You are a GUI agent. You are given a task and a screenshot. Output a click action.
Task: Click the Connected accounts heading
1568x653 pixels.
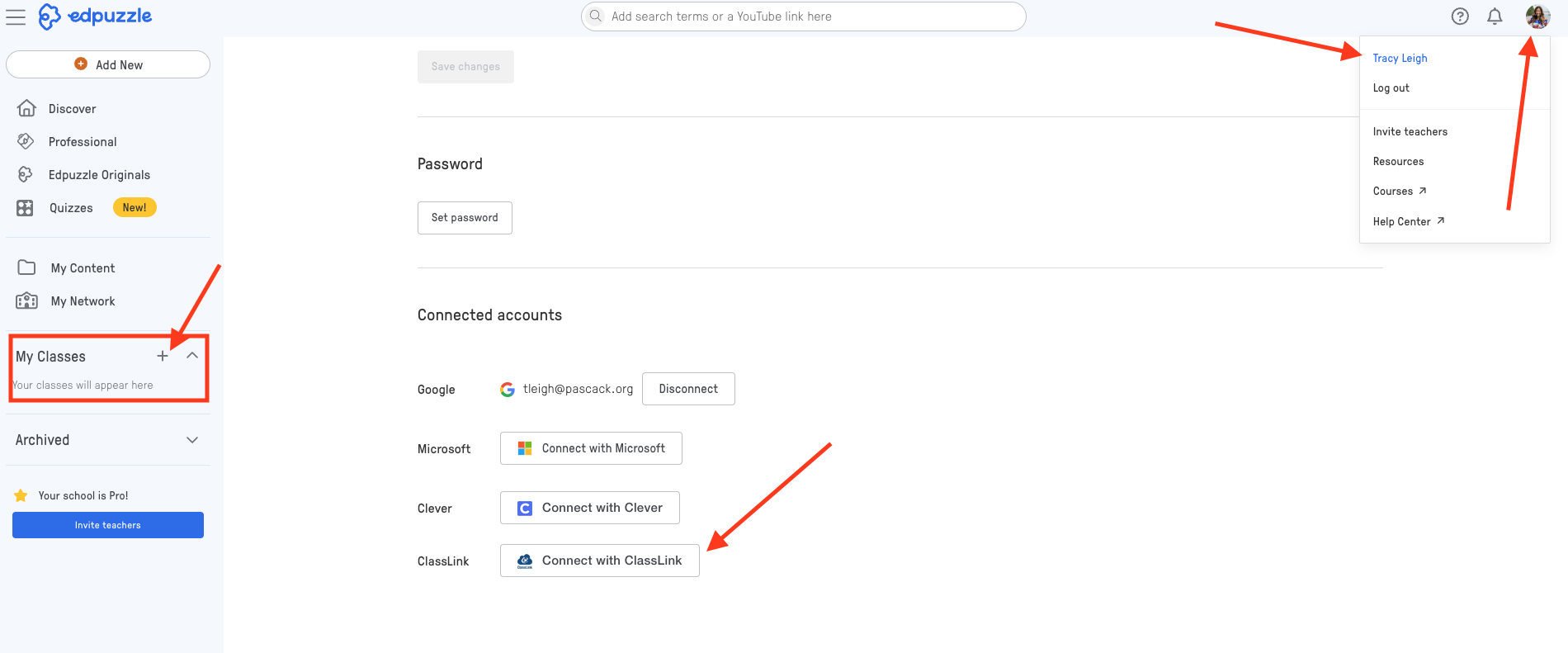click(489, 315)
